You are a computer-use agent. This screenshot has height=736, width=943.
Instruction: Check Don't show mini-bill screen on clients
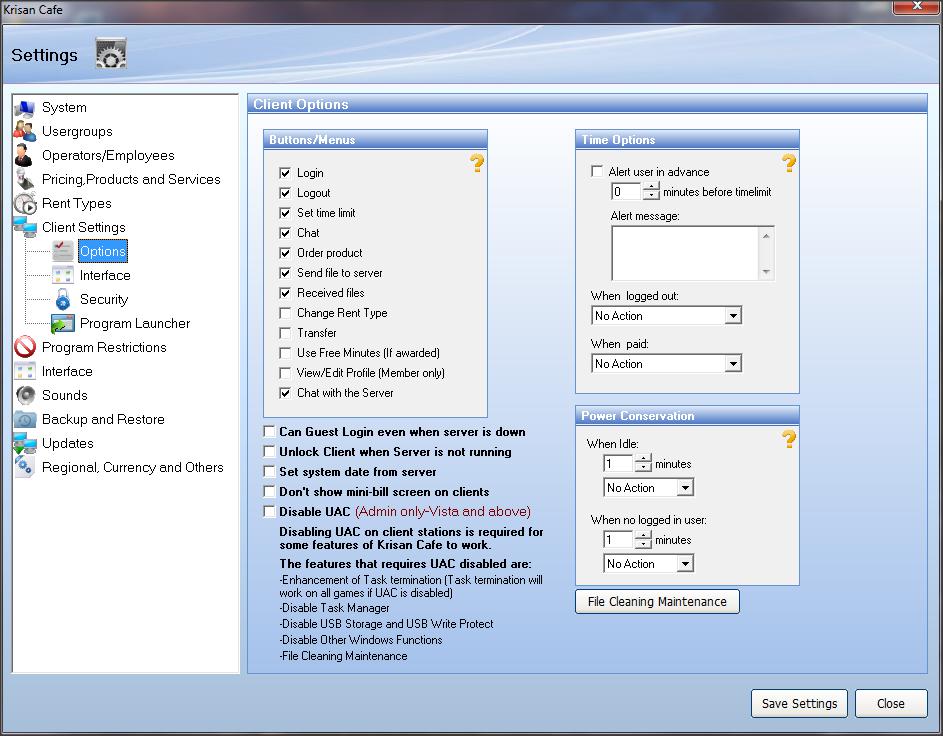[269, 491]
